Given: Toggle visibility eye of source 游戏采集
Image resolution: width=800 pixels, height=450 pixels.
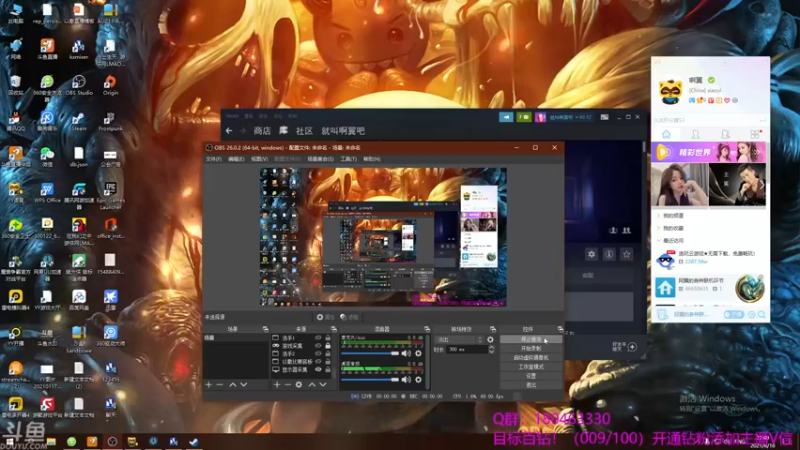Looking at the screenshot, I should point(318,345).
